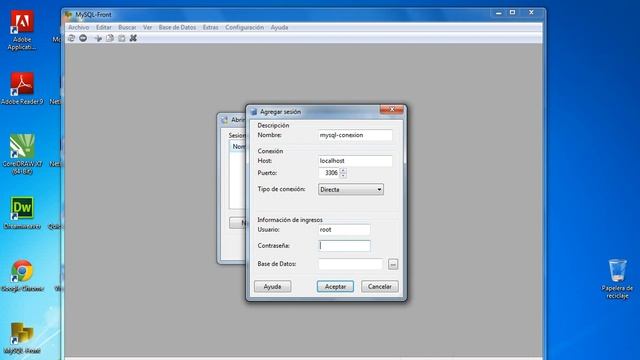
Task: Click the Agregar sesión dialog title icon
Action: click(x=253, y=111)
